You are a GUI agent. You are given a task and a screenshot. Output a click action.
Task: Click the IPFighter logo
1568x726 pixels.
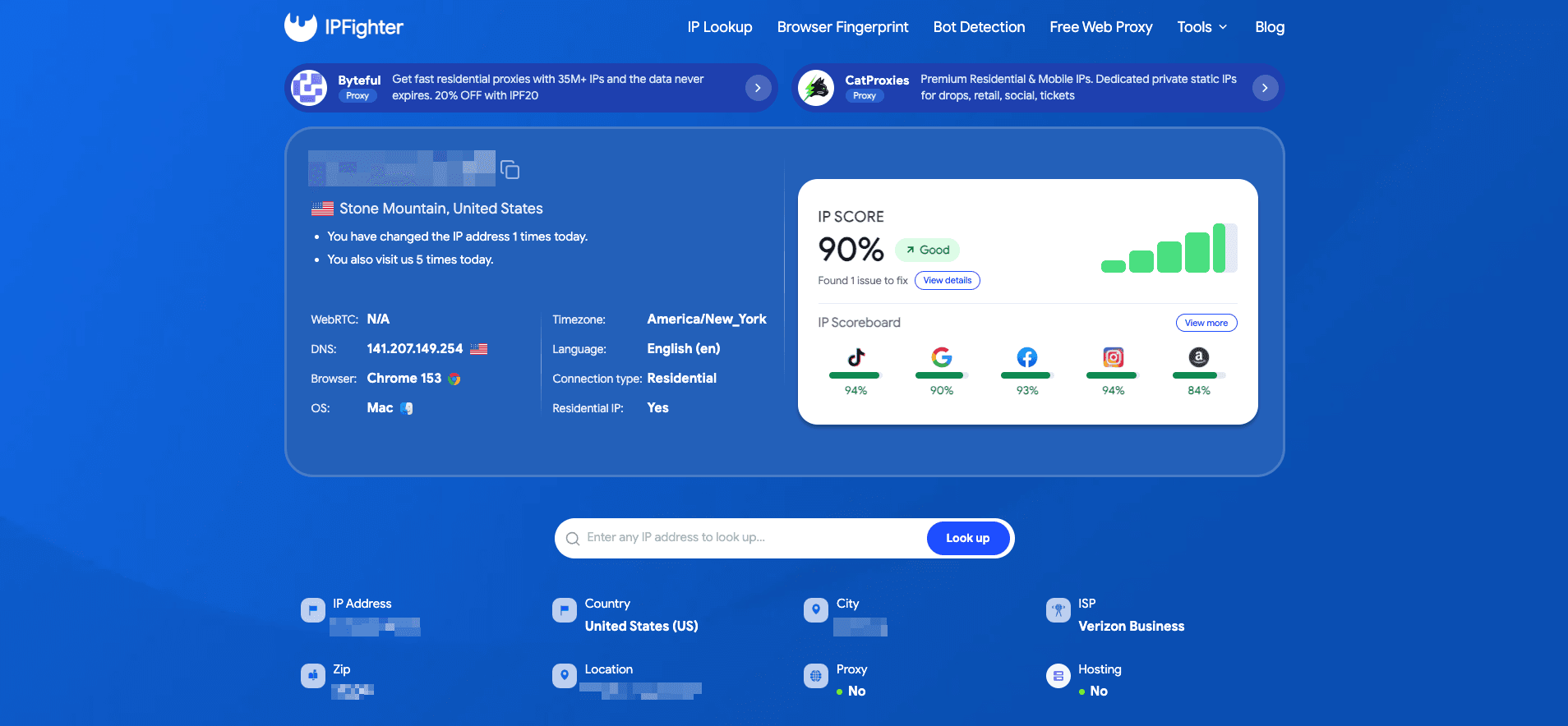(x=344, y=27)
